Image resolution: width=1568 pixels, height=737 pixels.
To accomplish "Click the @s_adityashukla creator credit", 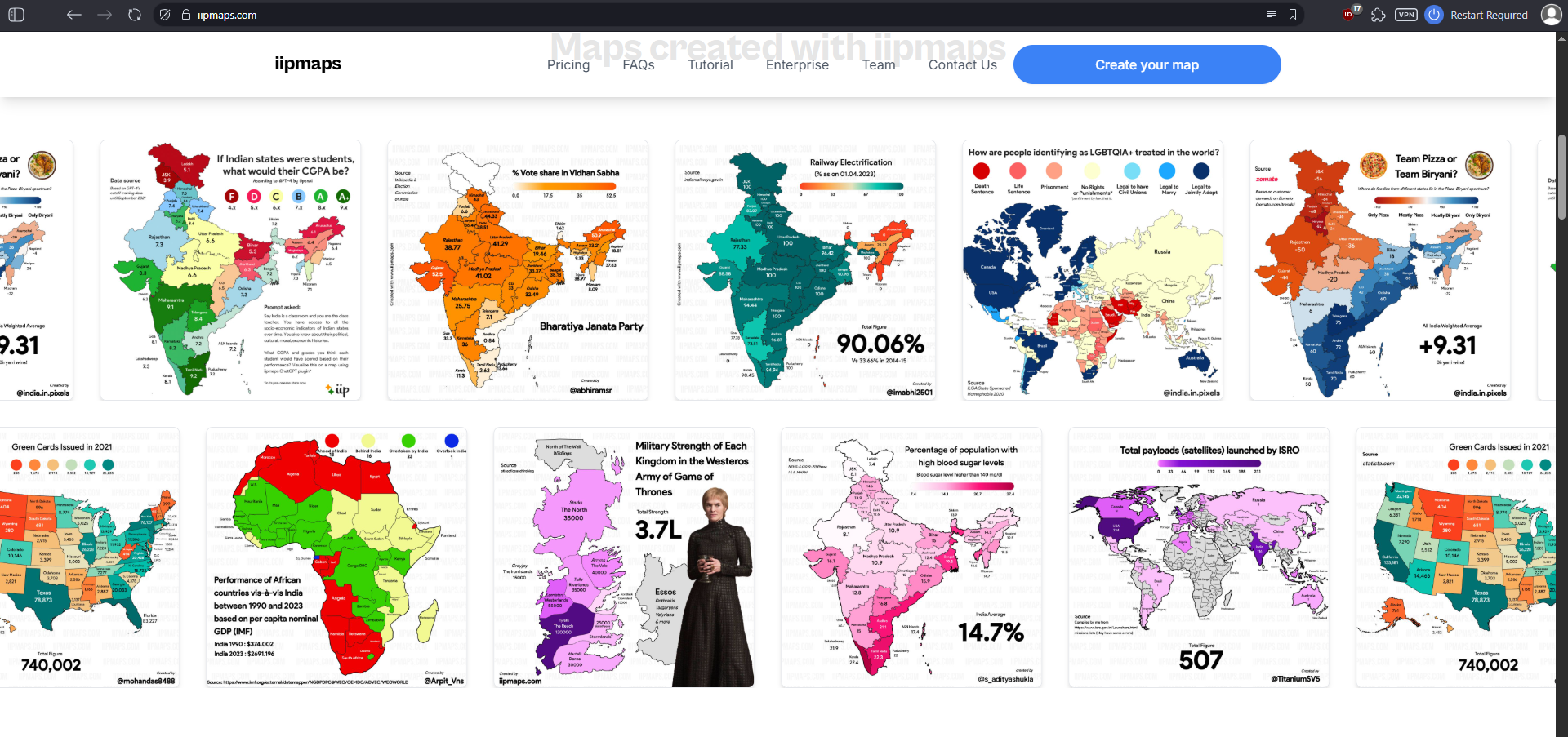I will point(1005,678).
